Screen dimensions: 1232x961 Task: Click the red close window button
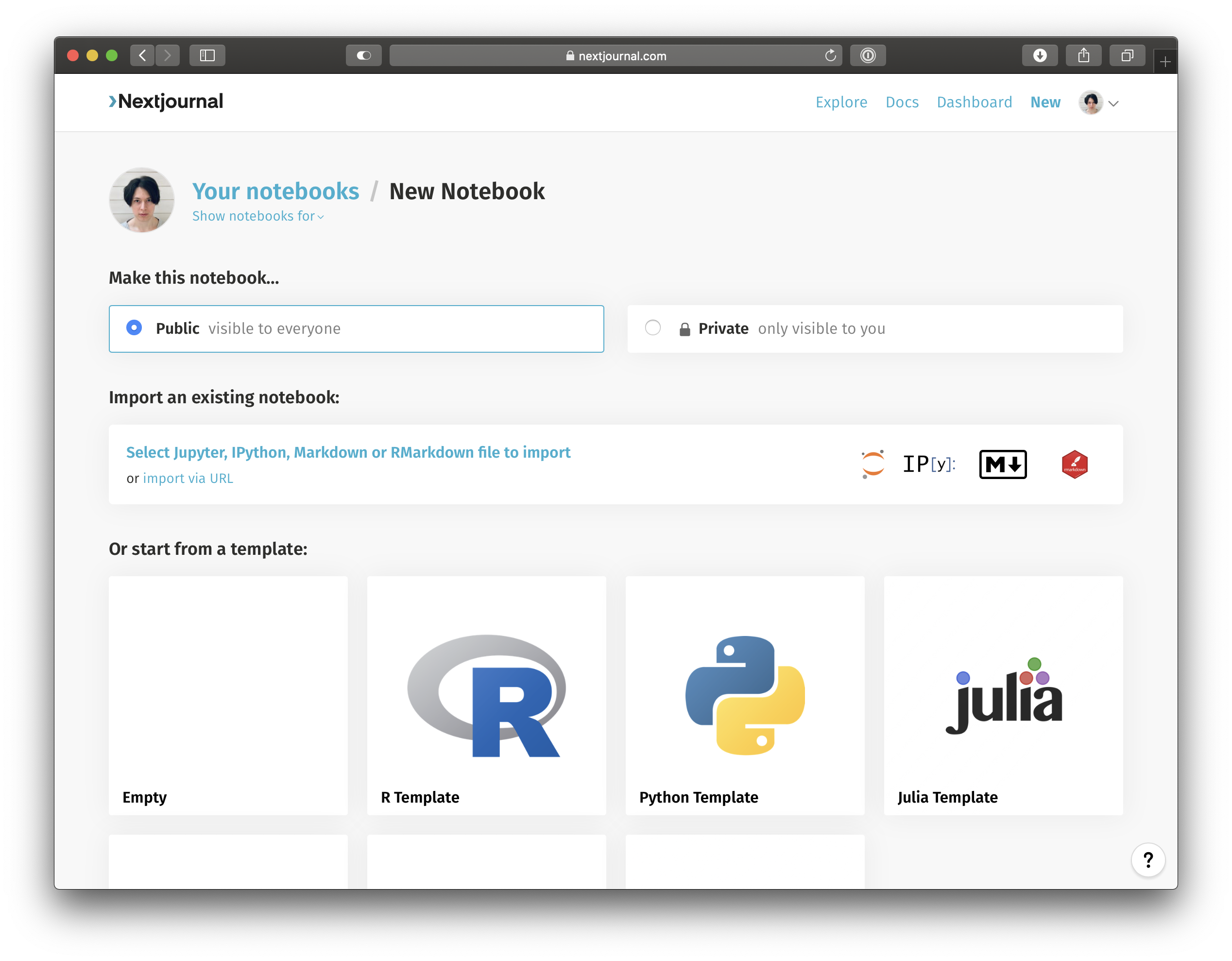click(73, 55)
